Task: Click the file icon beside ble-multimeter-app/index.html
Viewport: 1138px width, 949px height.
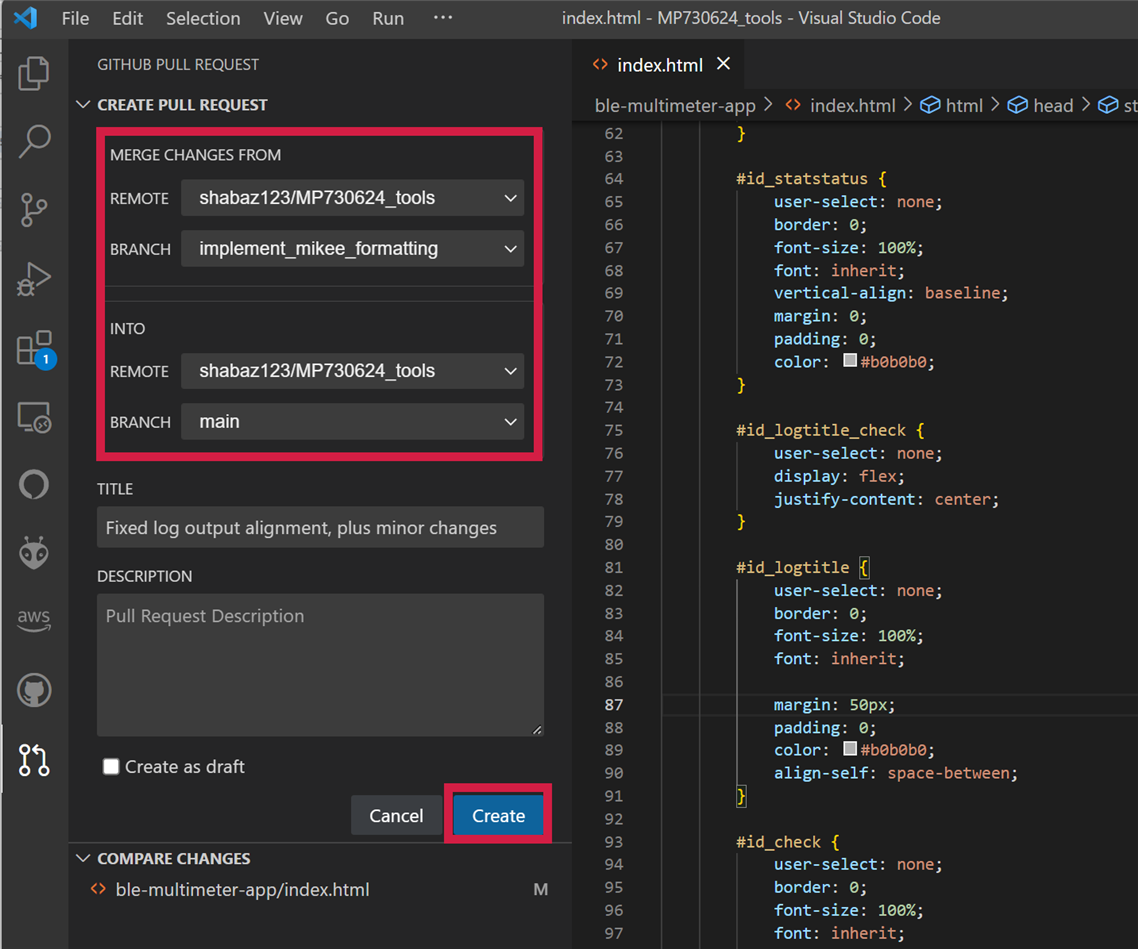Action: (98, 890)
